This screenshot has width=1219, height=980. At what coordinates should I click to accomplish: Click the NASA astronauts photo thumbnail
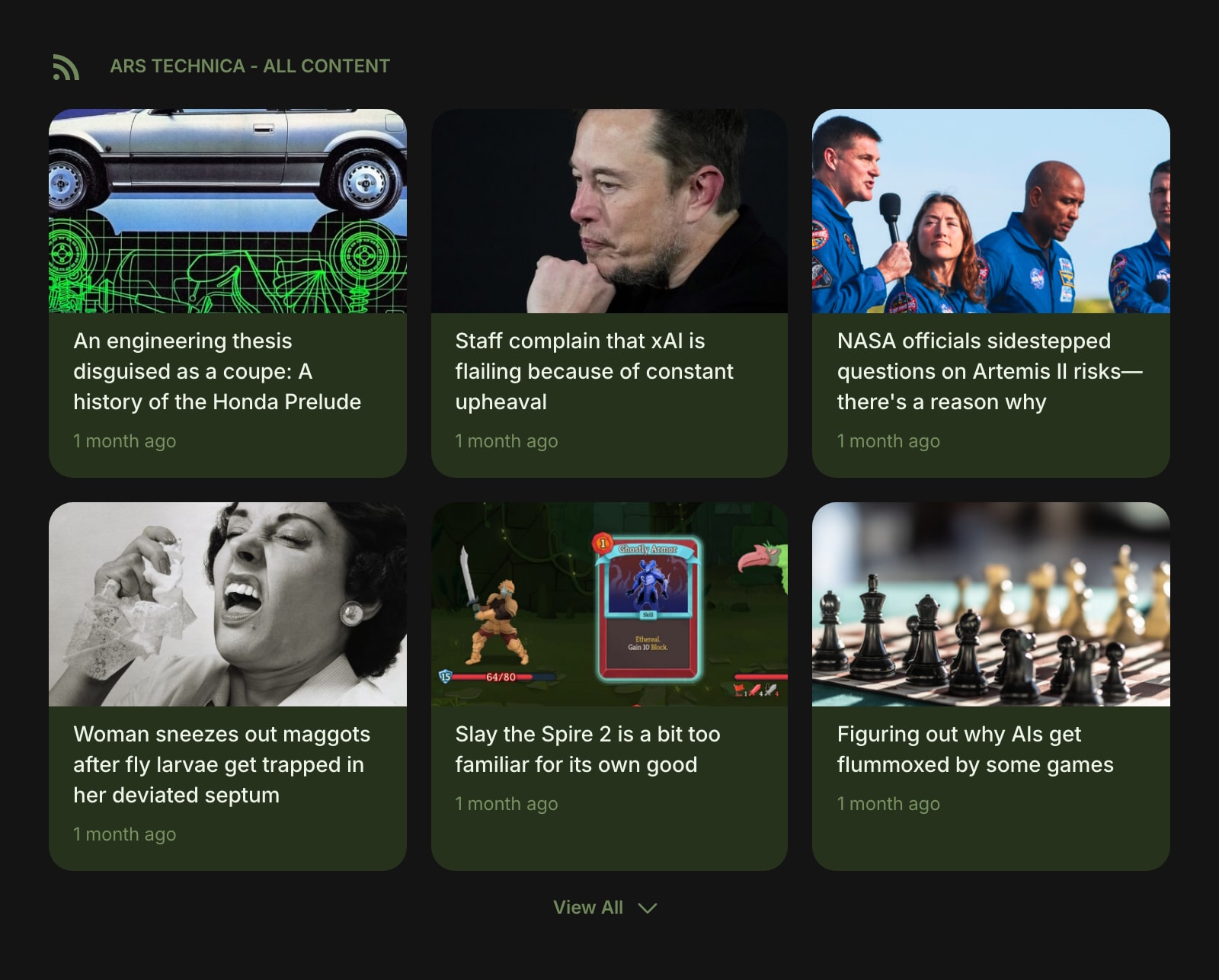coord(991,211)
